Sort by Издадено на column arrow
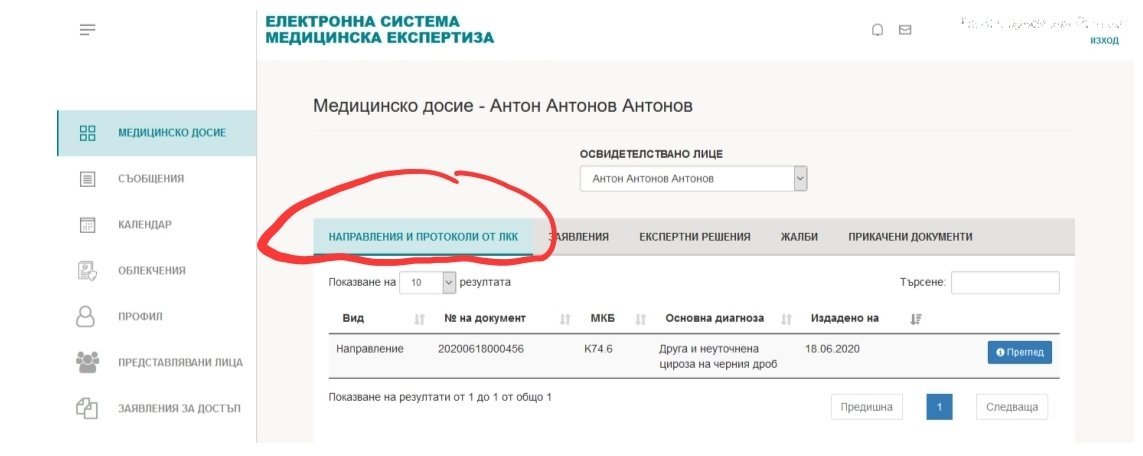This screenshot has width=1143, height=456. tap(916, 319)
